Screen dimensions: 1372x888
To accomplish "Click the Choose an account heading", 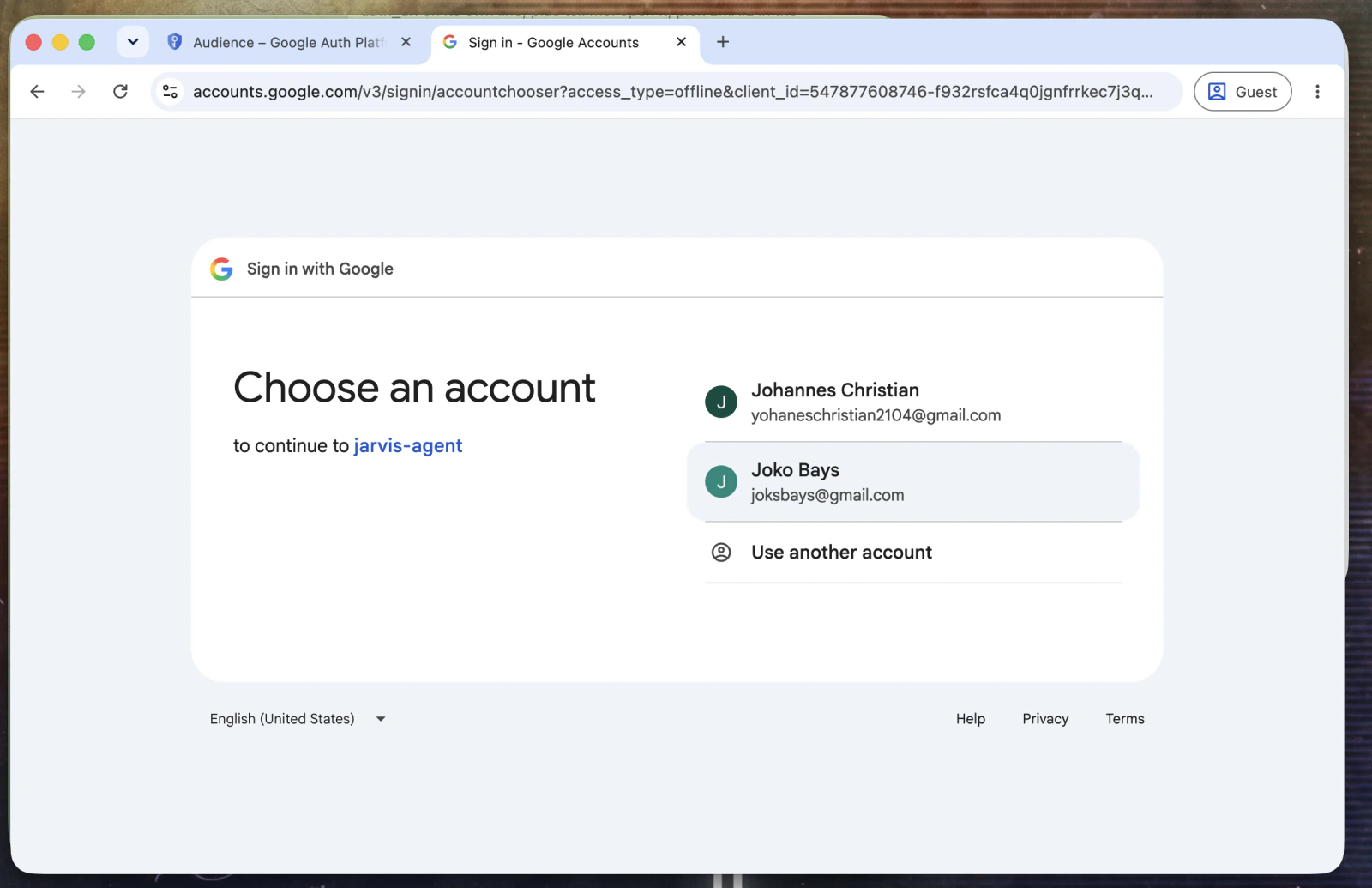I will pyautogui.click(x=414, y=388).
